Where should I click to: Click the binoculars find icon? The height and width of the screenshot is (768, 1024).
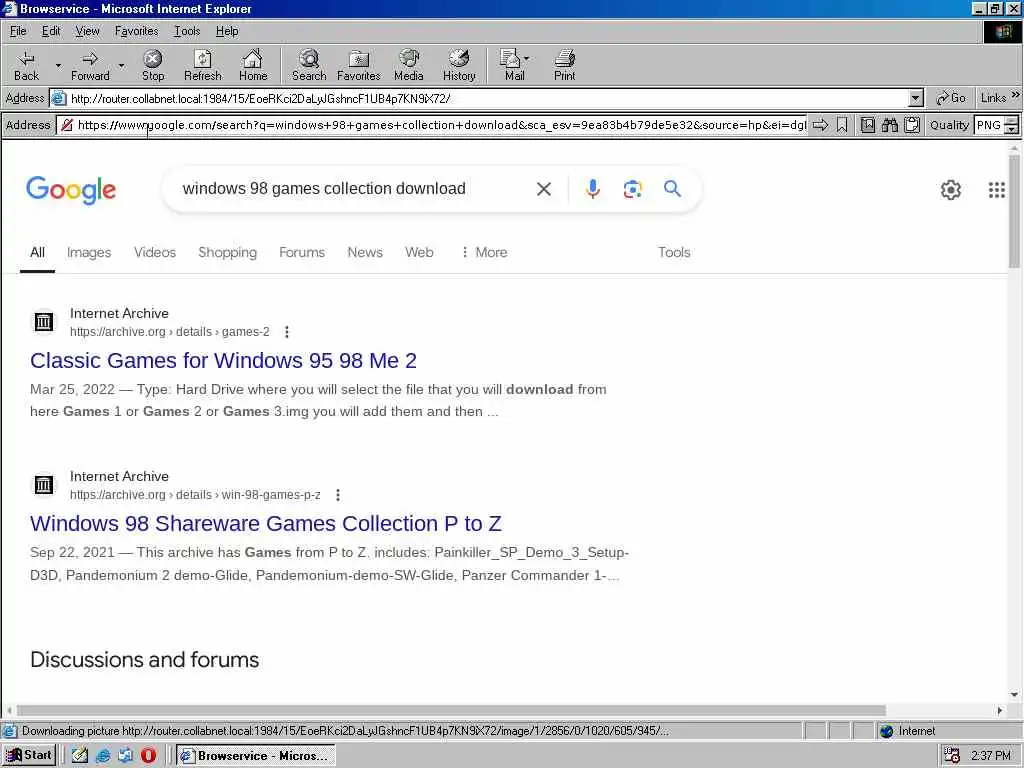click(x=889, y=125)
